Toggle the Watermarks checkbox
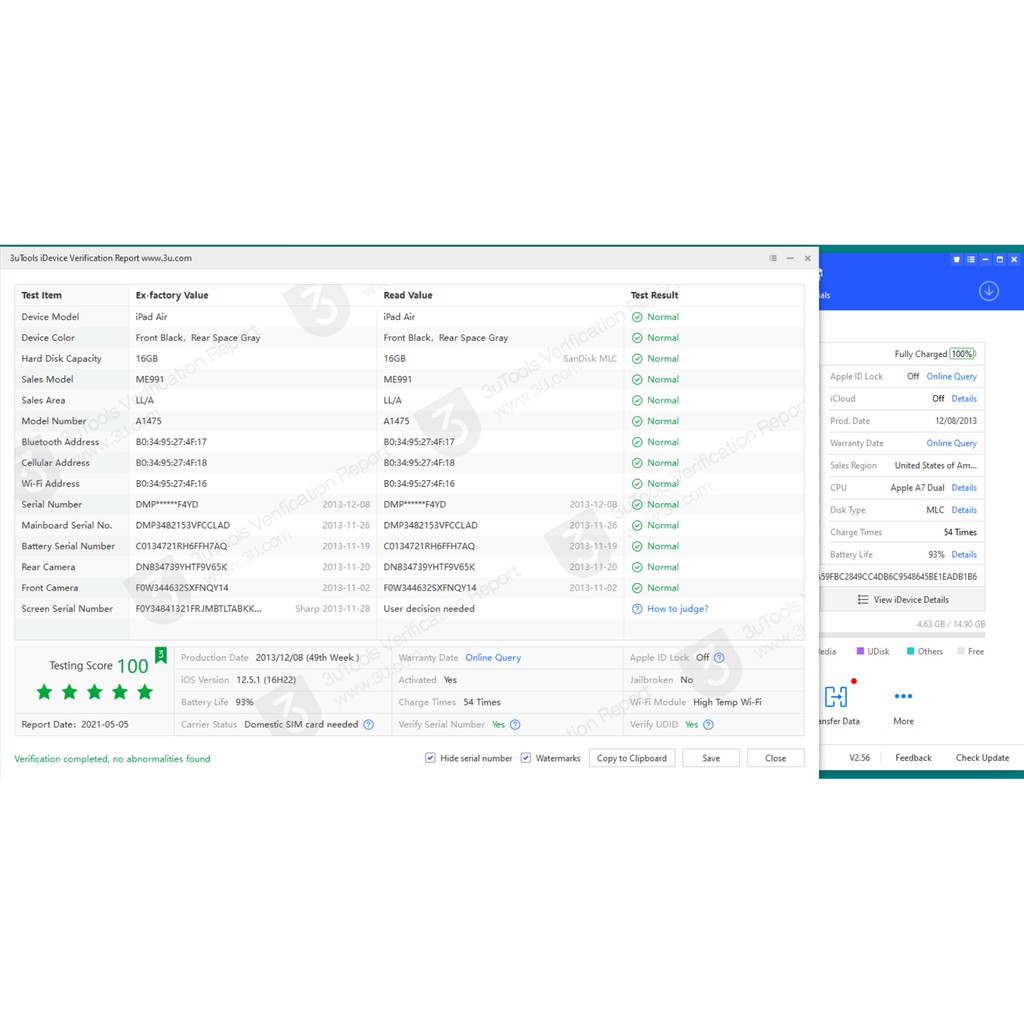Screen dimensions: 1024x1024 [526, 758]
